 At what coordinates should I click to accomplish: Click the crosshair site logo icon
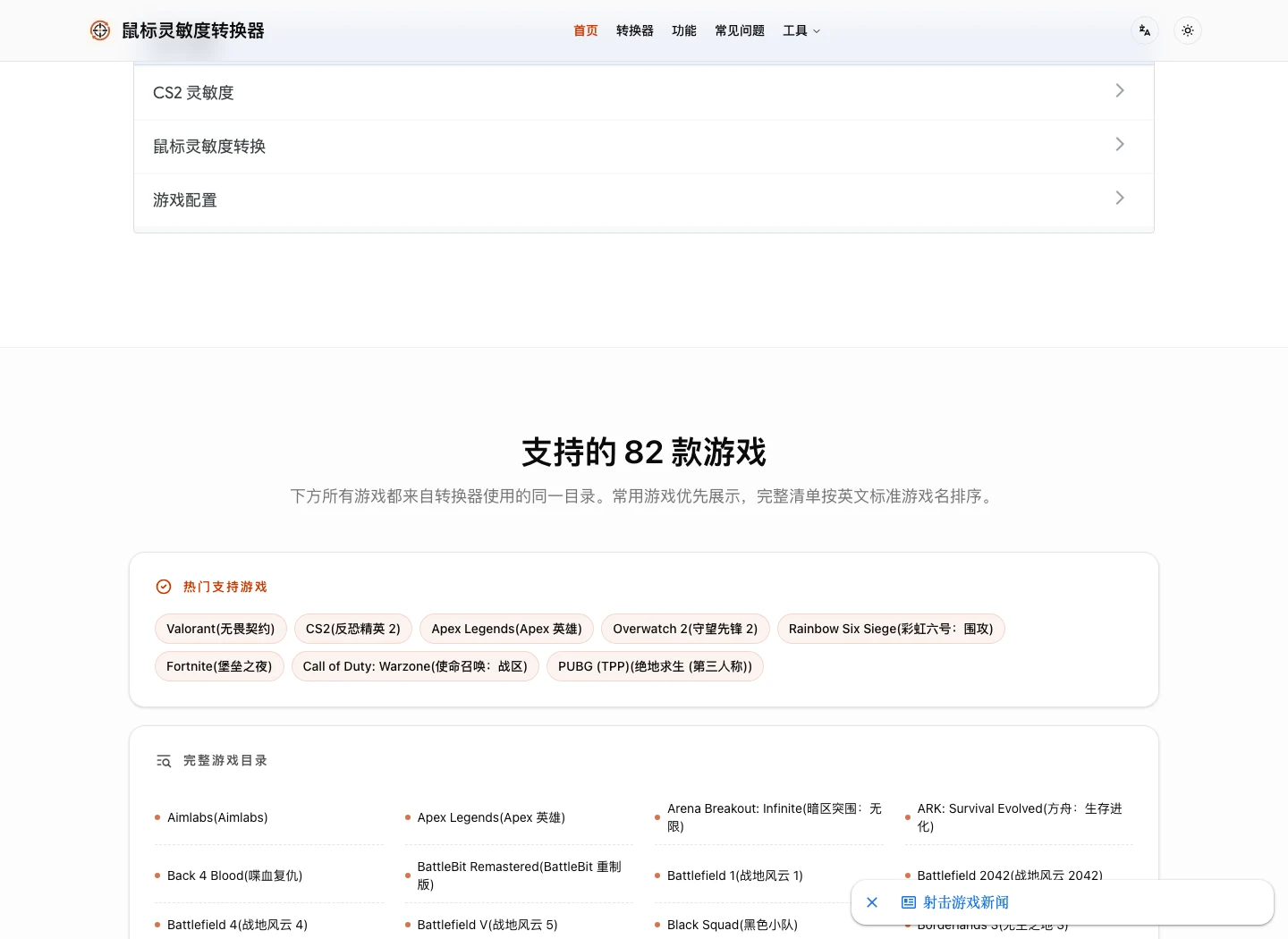tap(100, 30)
